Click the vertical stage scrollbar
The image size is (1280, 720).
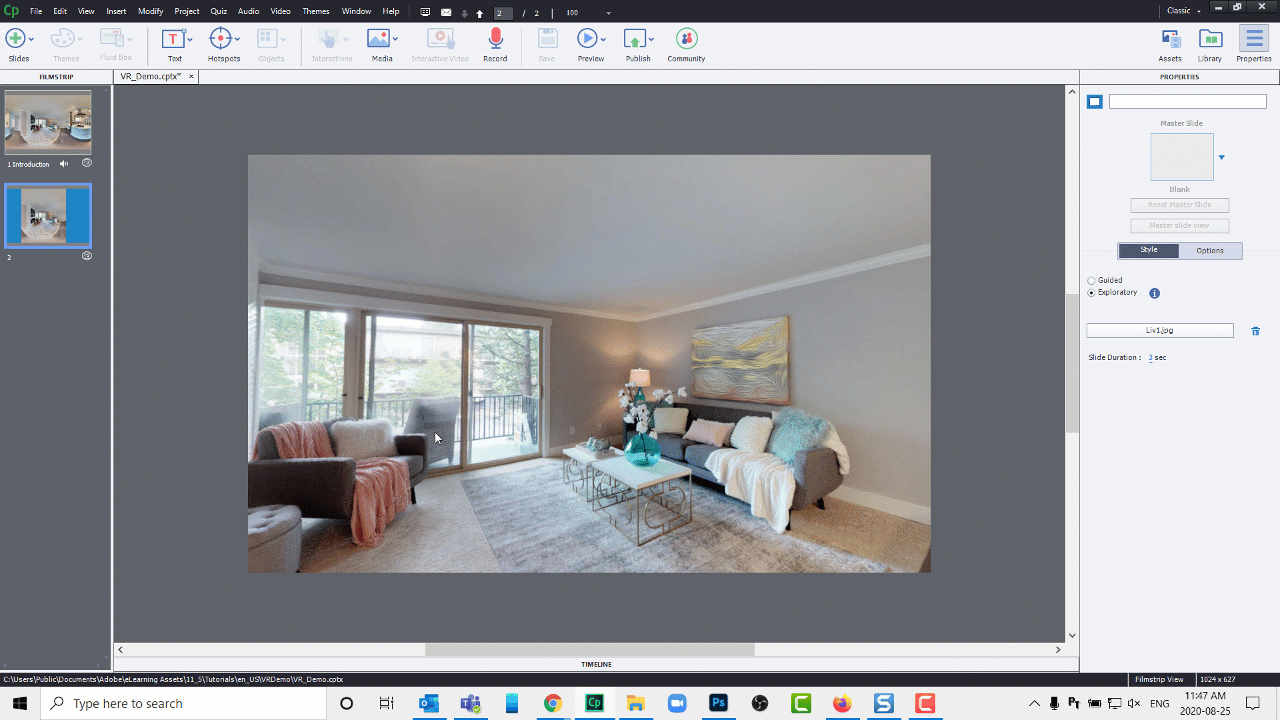click(x=1072, y=364)
